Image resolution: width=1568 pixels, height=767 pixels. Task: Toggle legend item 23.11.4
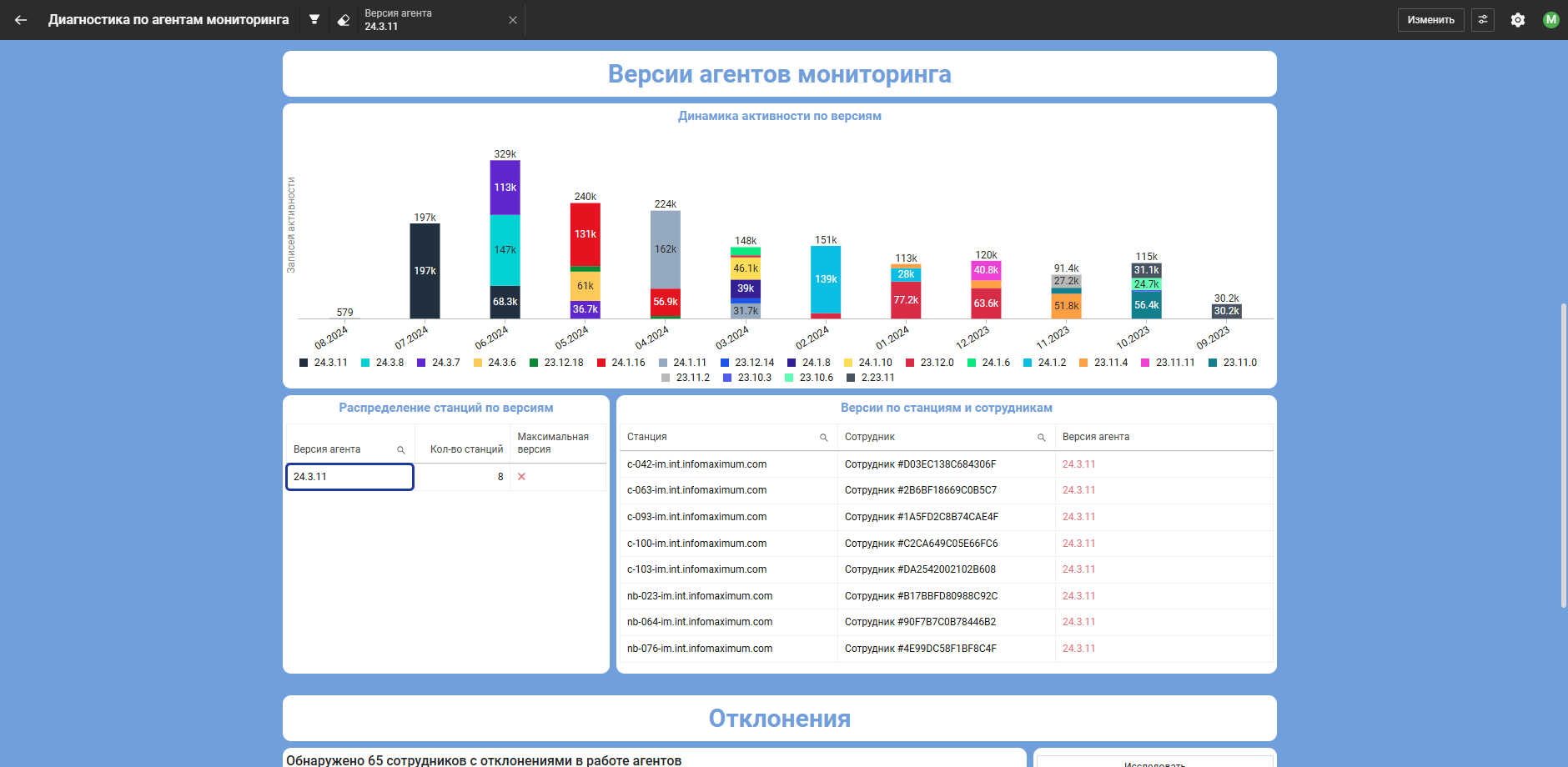click(1103, 363)
